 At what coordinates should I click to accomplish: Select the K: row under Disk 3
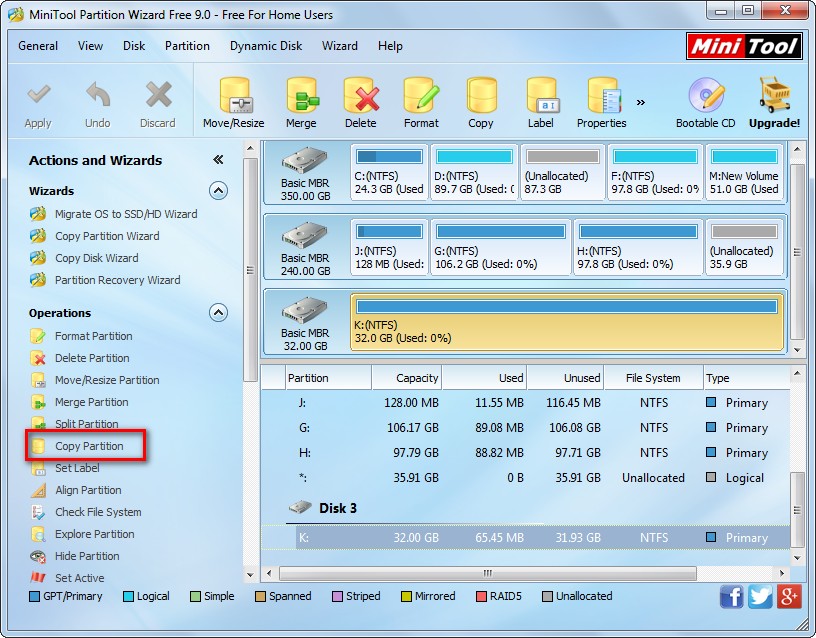(526, 538)
